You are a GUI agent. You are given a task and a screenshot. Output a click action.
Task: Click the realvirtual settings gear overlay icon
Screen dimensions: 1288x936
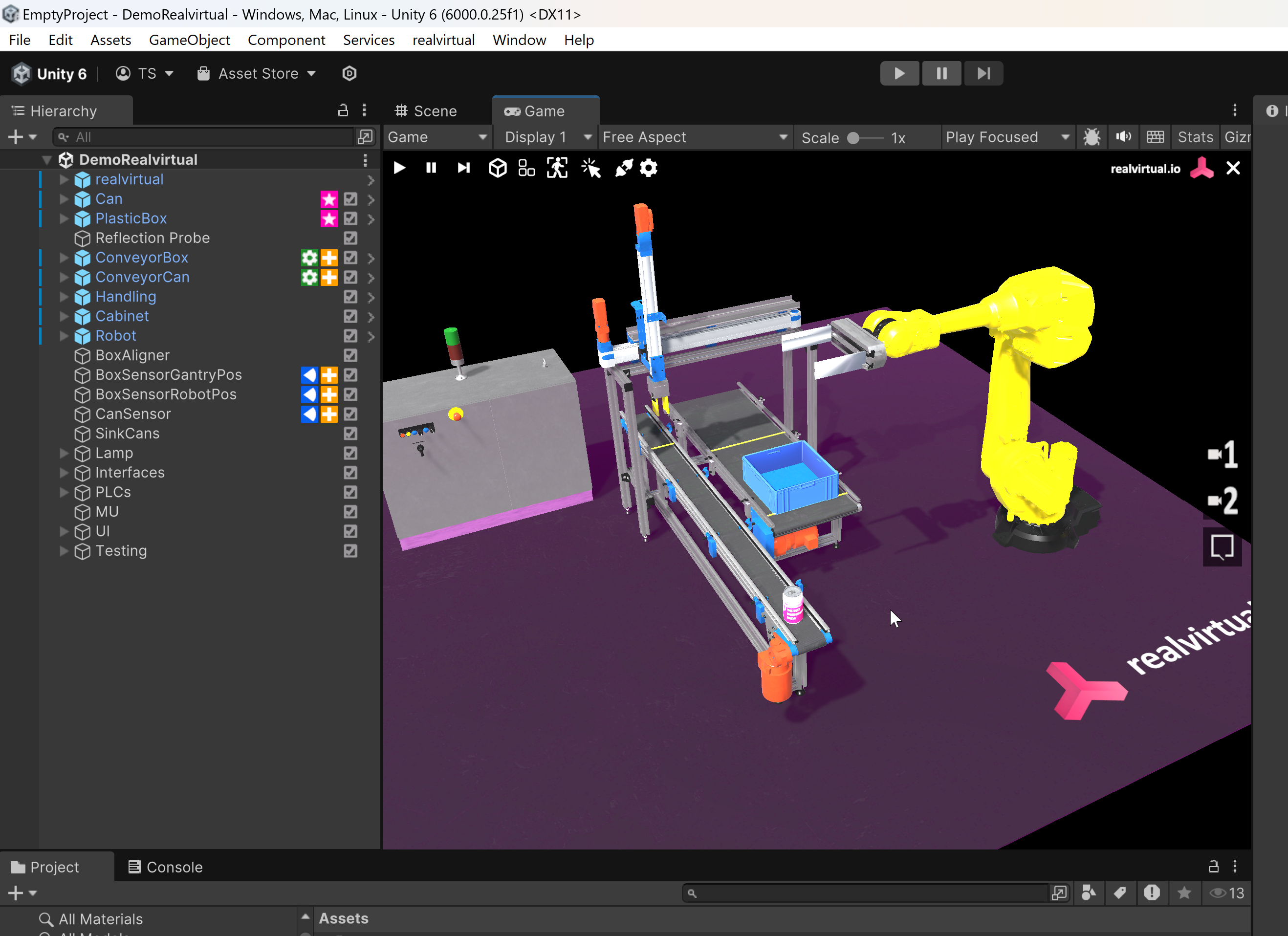tap(649, 168)
